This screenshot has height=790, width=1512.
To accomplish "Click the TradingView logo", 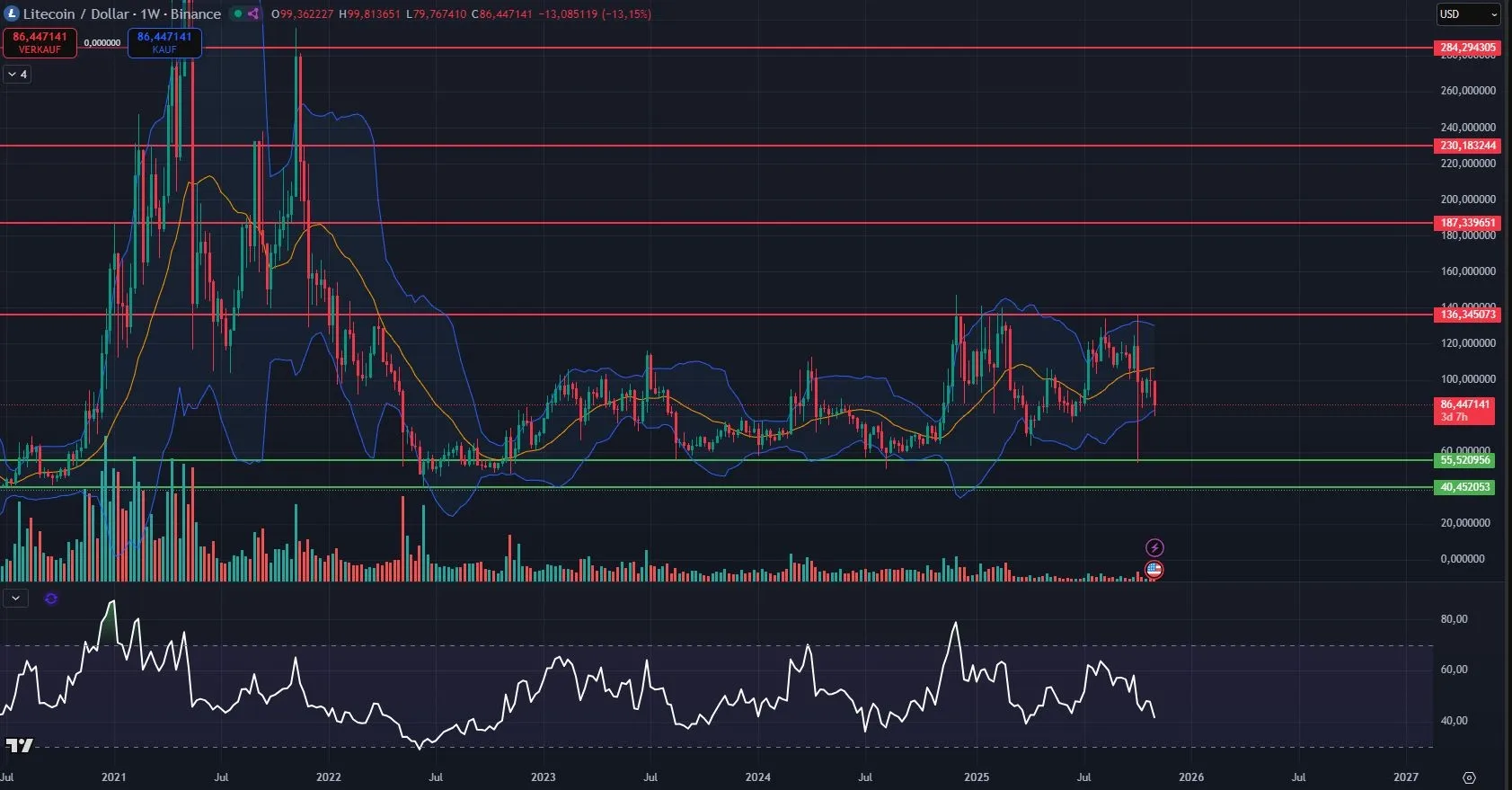I will pos(19,745).
